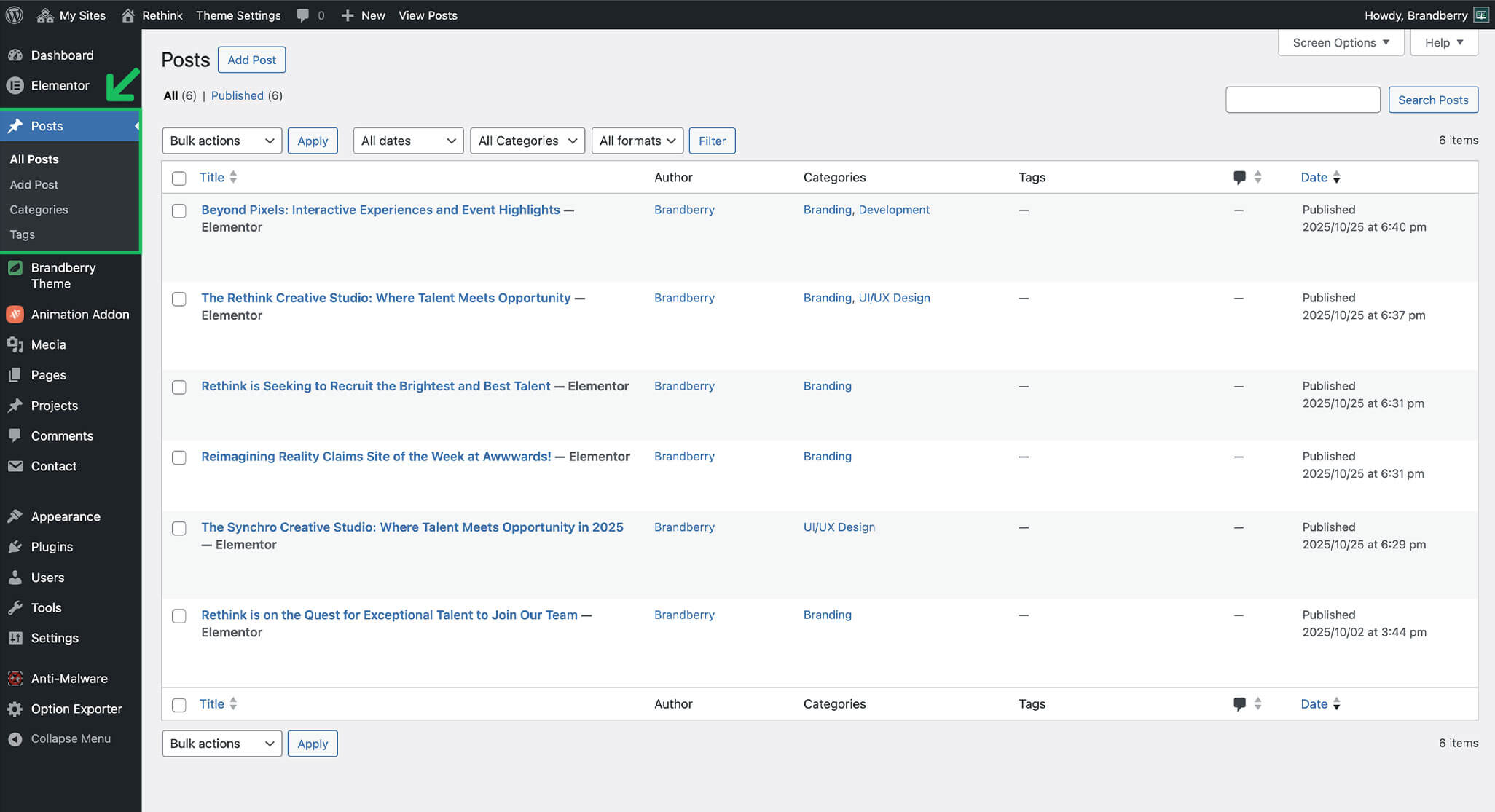Open Theme Settings in admin bar
Image resolution: width=1495 pixels, height=812 pixels.
click(238, 15)
